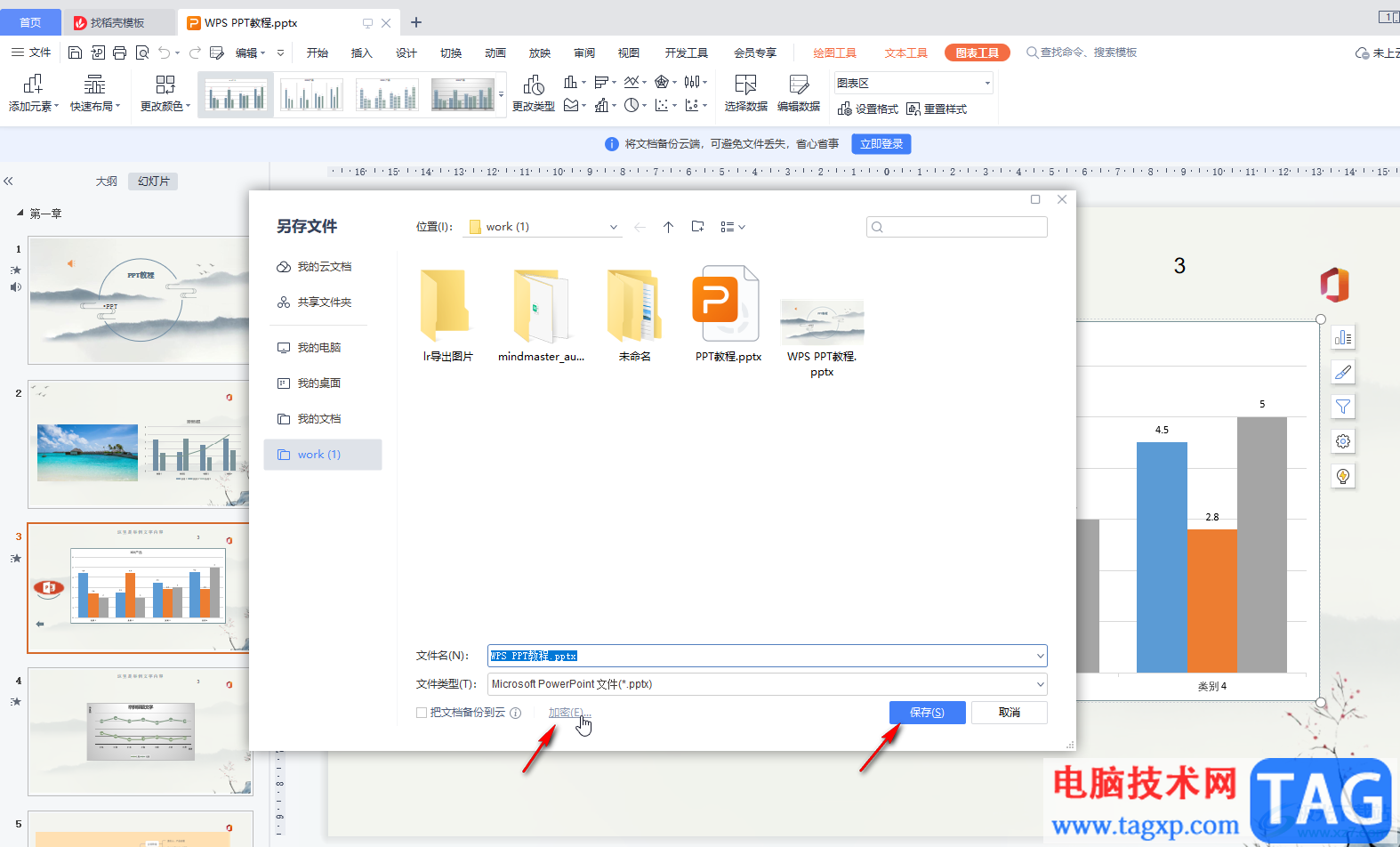Open 编辑 dropdown in toolbar

tap(250, 52)
